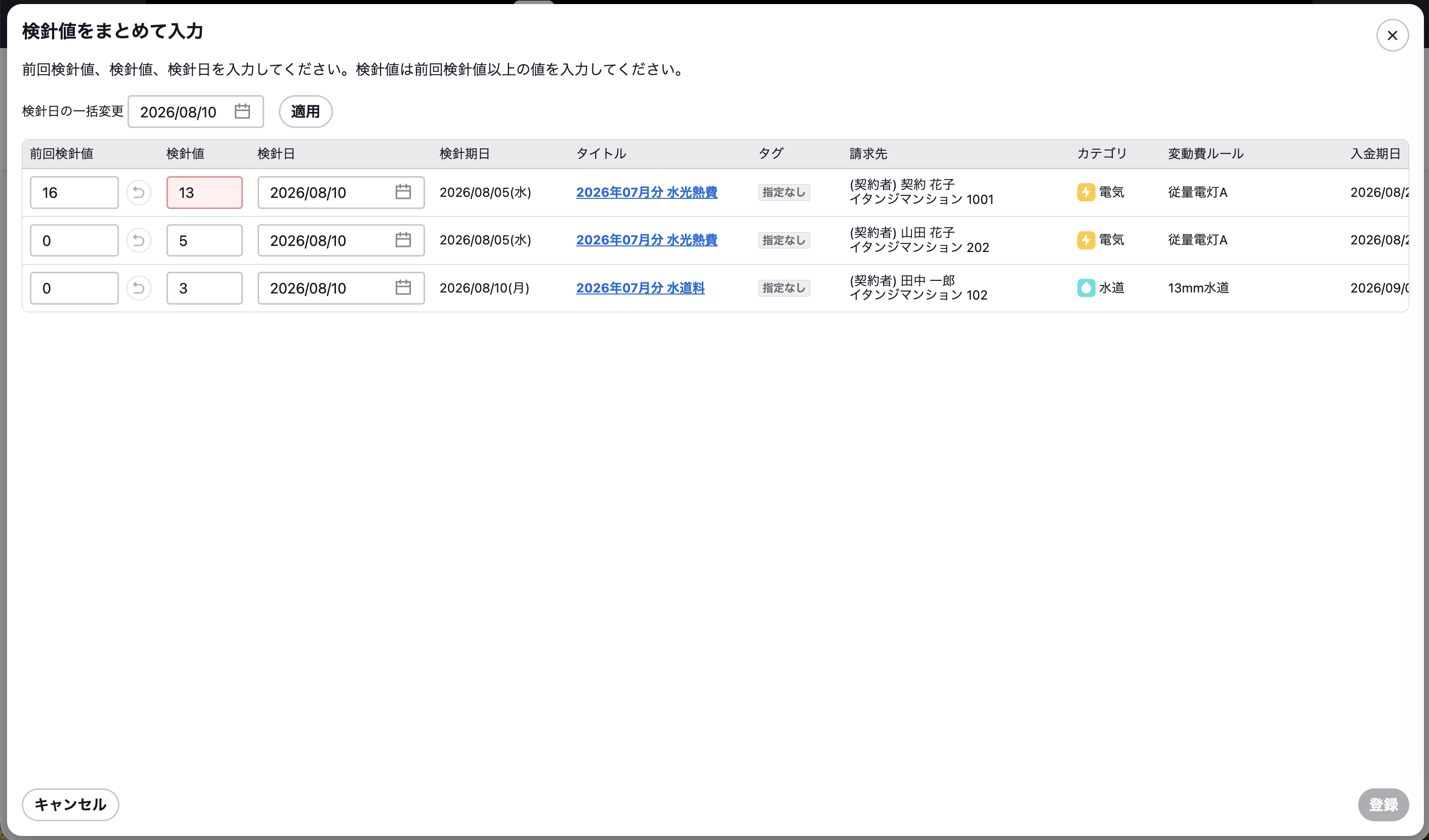Click address イタンジマンション 202
This screenshot has height=840, width=1429.
pos(919,247)
